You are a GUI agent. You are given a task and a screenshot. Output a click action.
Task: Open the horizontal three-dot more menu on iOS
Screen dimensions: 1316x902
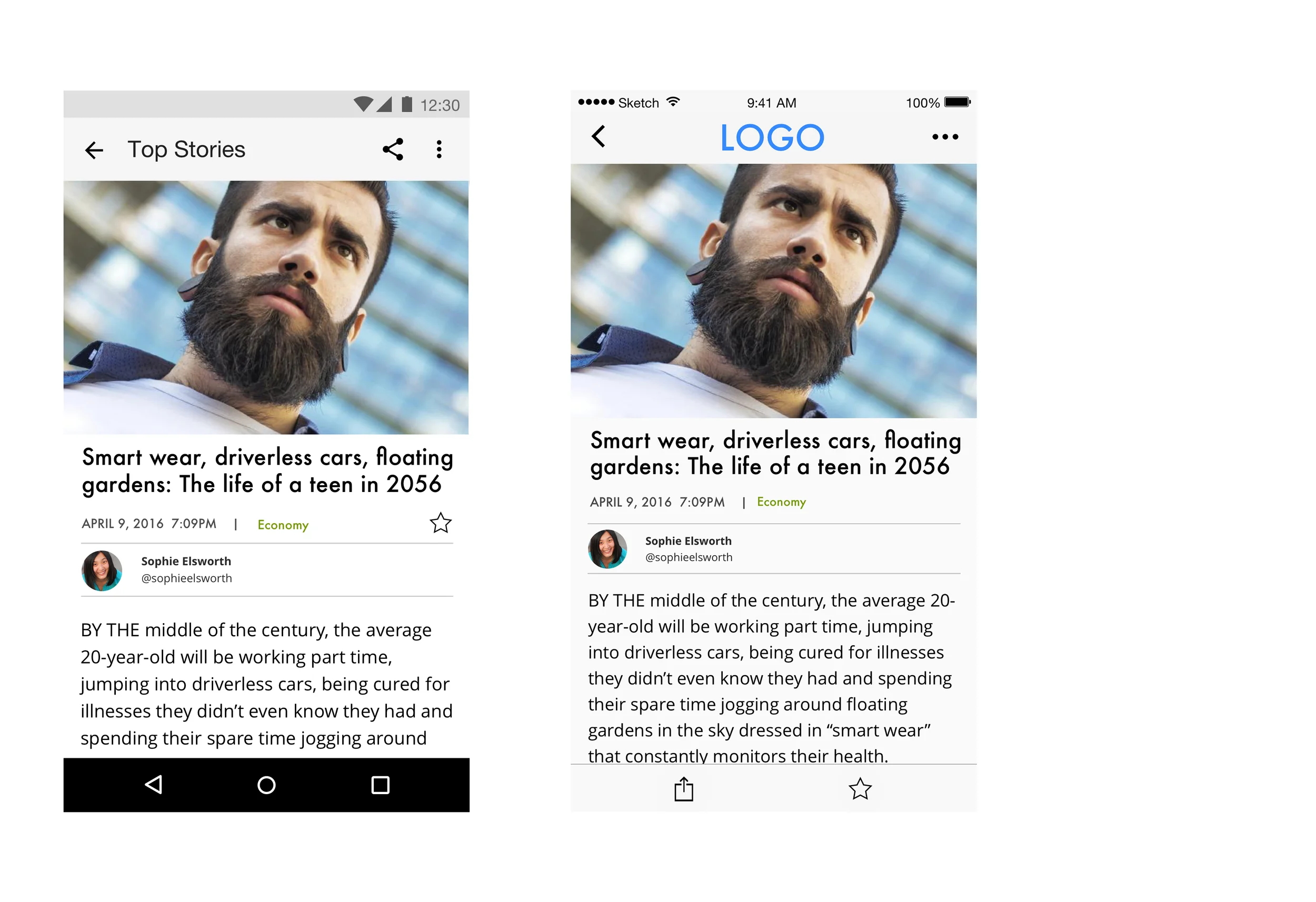pyautogui.click(x=945, y=137)
